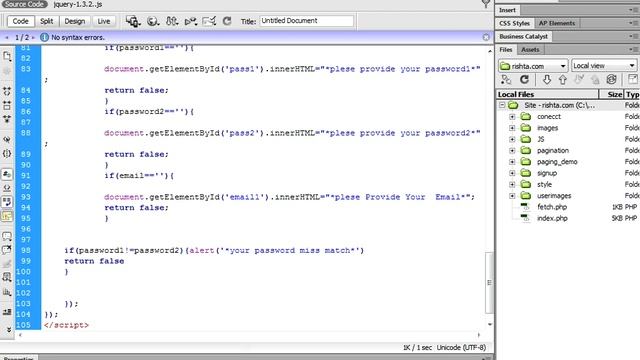
Task: Click the code editor vertical scrollbar thumb
Action: click(489, 282)
